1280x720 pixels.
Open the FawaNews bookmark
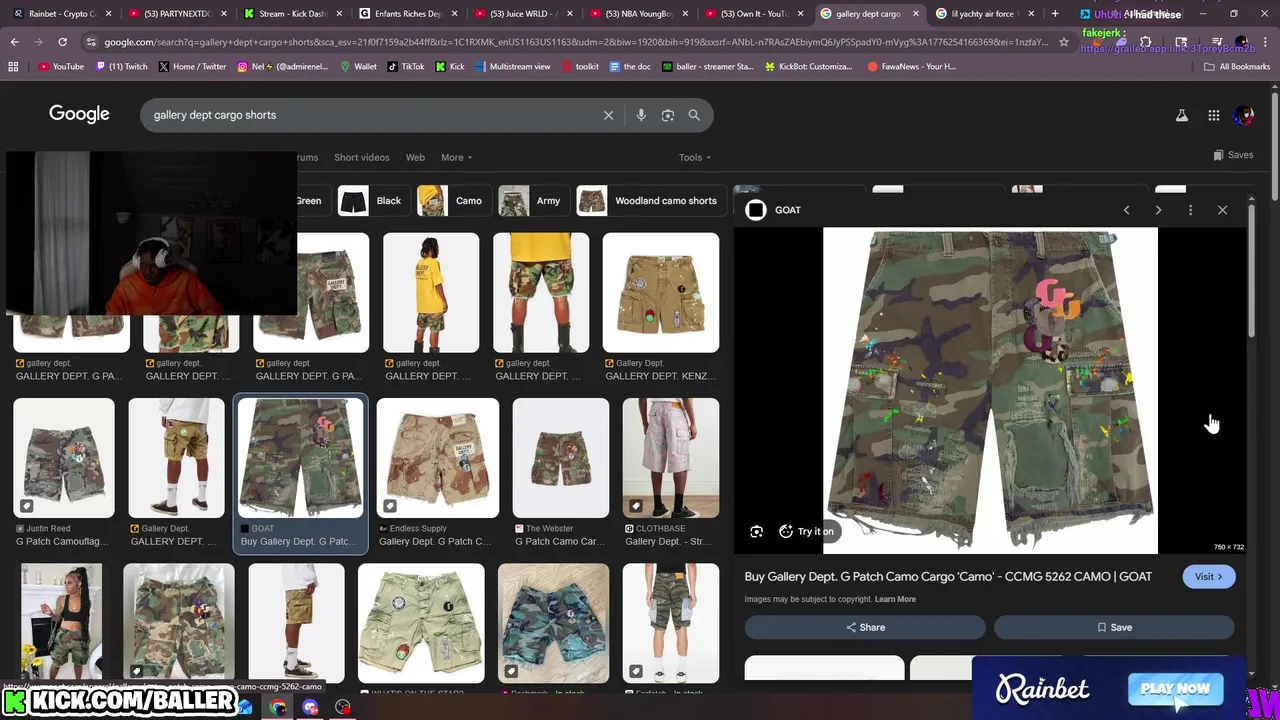911,66
